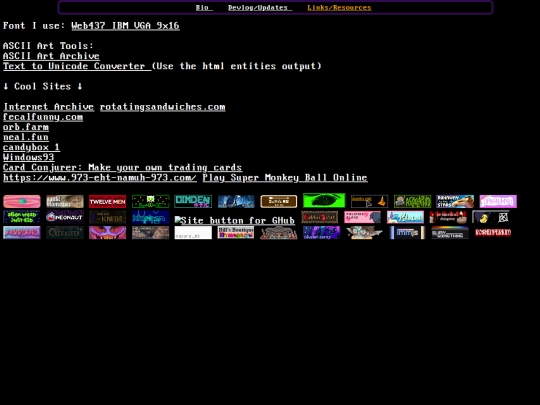Click the green alien weird site button

pos(22,217)
